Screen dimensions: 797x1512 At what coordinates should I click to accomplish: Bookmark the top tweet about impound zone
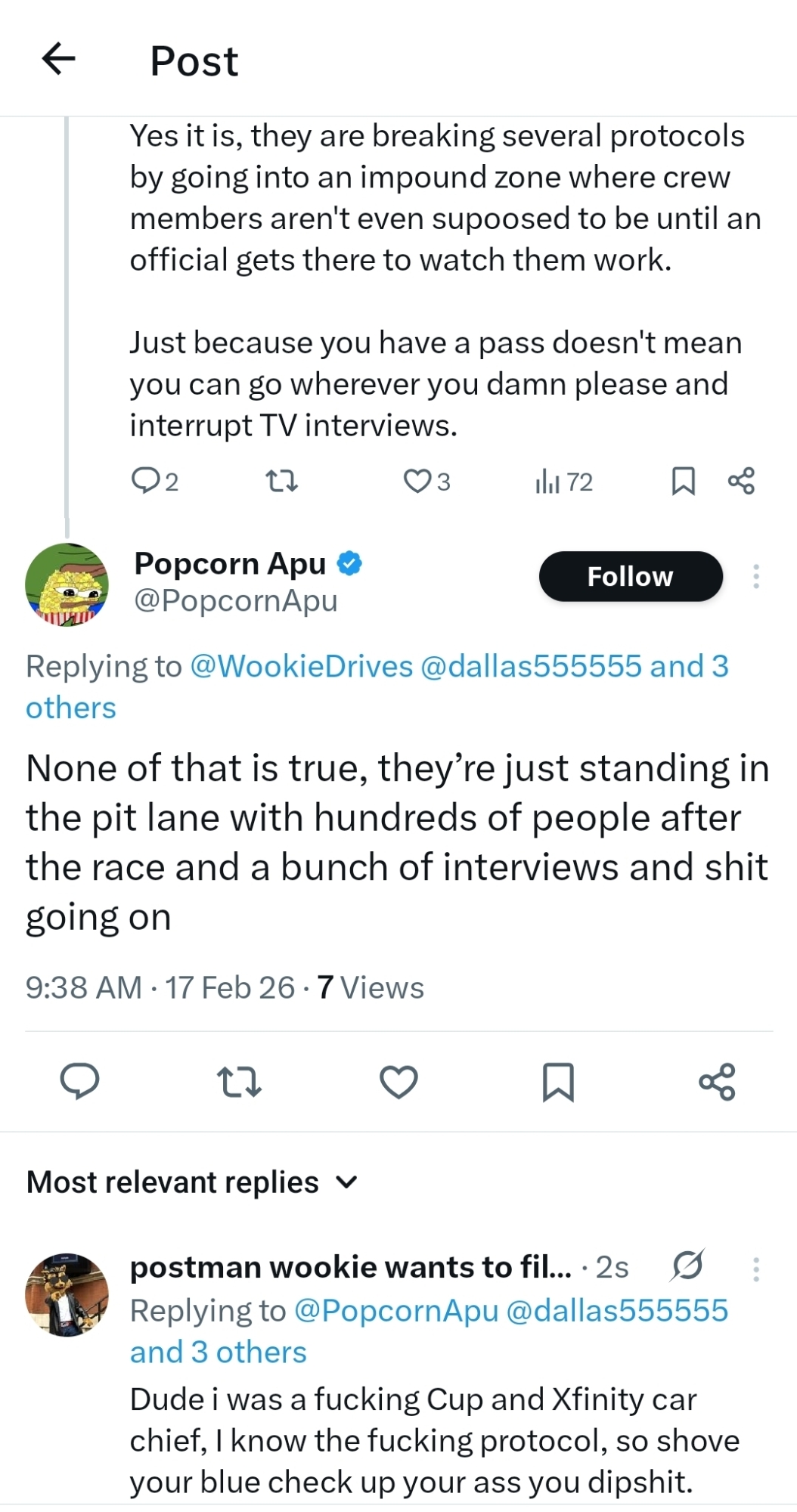tap(683, 481)
